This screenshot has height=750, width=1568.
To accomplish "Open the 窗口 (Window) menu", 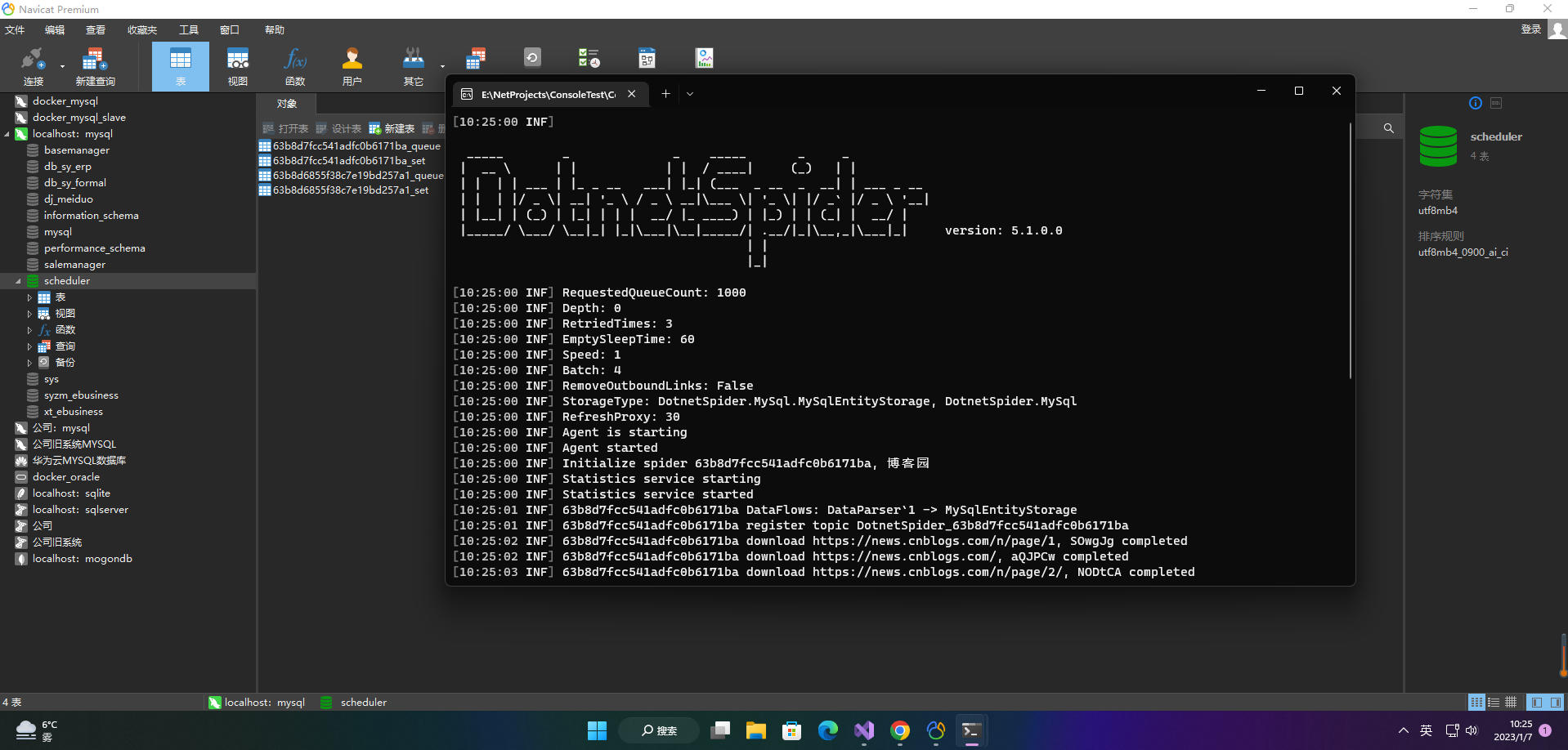I will (x=230, y=30).
